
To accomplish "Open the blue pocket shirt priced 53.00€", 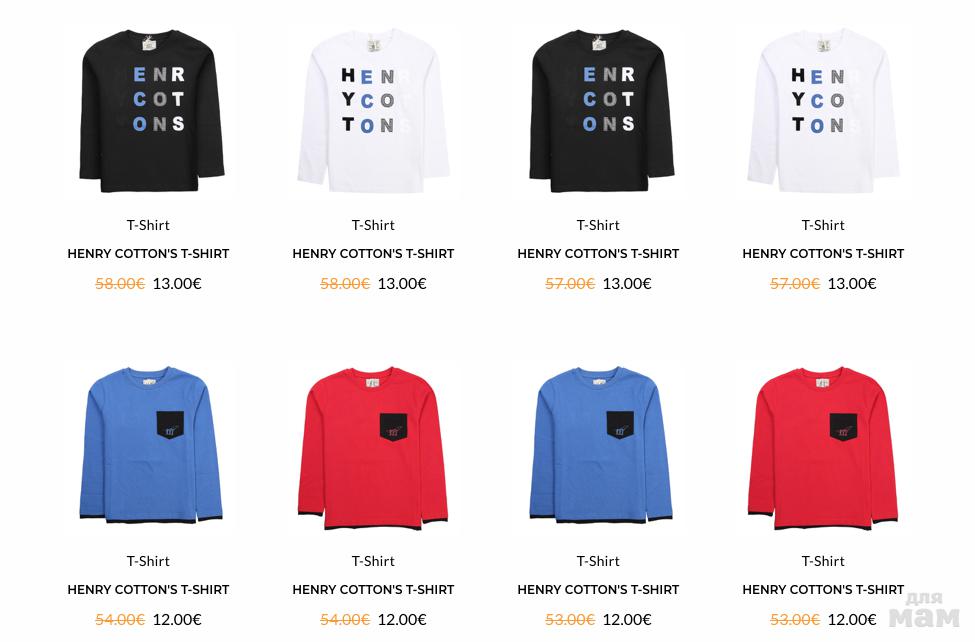I will pos(601,445).
